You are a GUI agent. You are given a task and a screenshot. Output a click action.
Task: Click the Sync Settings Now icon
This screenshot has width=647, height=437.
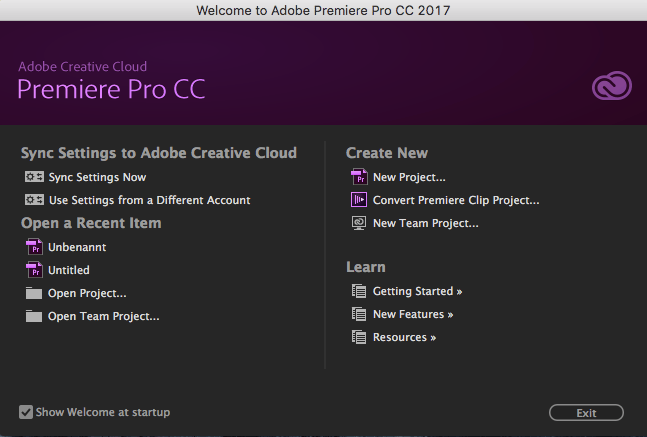coord(34,177)
